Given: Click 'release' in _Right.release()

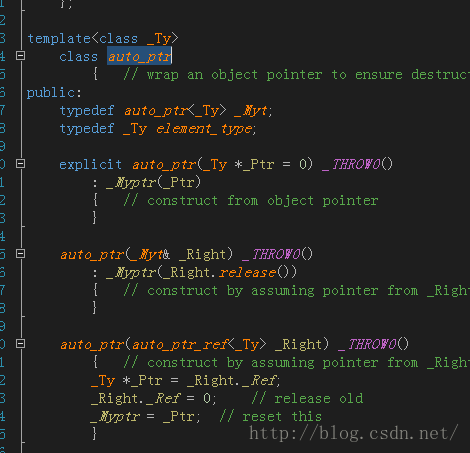Looking at the screenshot, I should tap(248, 273).
